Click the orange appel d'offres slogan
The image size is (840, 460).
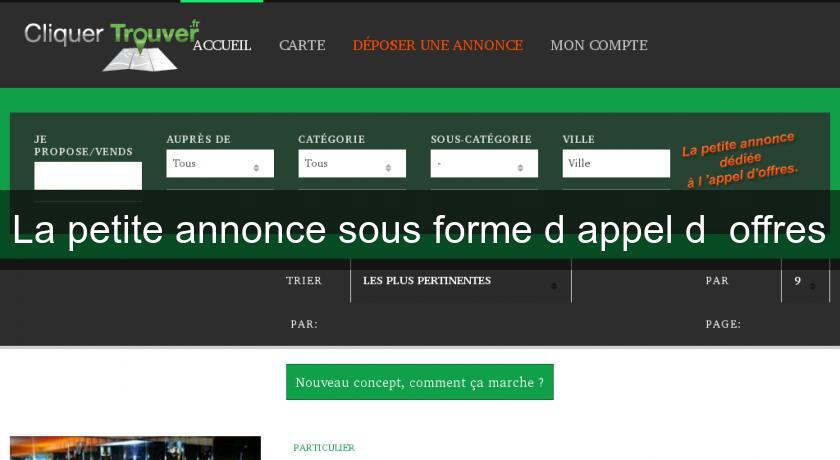(740, 160)
